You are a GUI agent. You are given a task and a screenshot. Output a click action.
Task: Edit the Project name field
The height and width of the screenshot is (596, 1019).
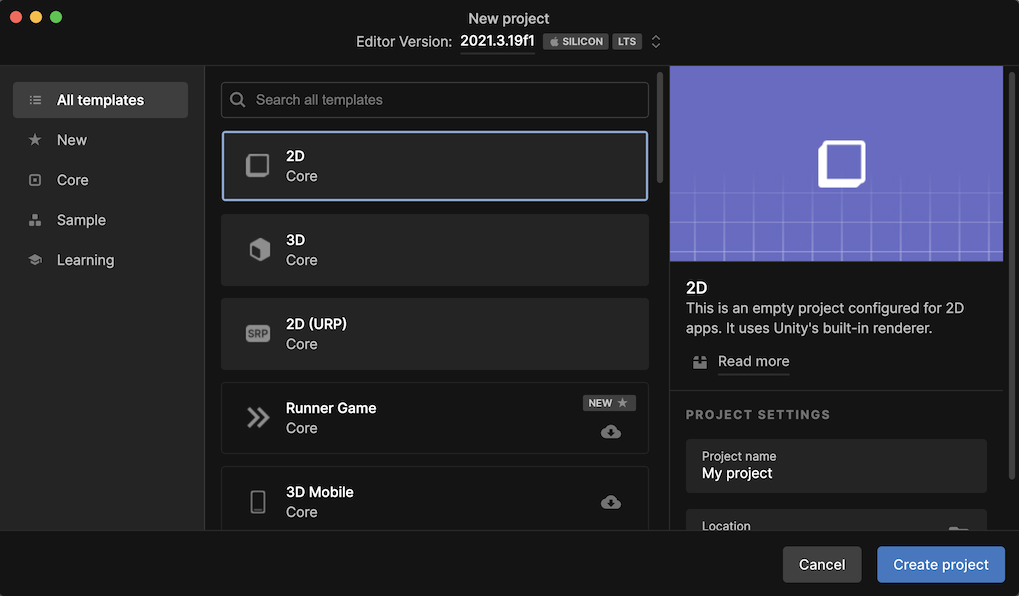point(836,473)
